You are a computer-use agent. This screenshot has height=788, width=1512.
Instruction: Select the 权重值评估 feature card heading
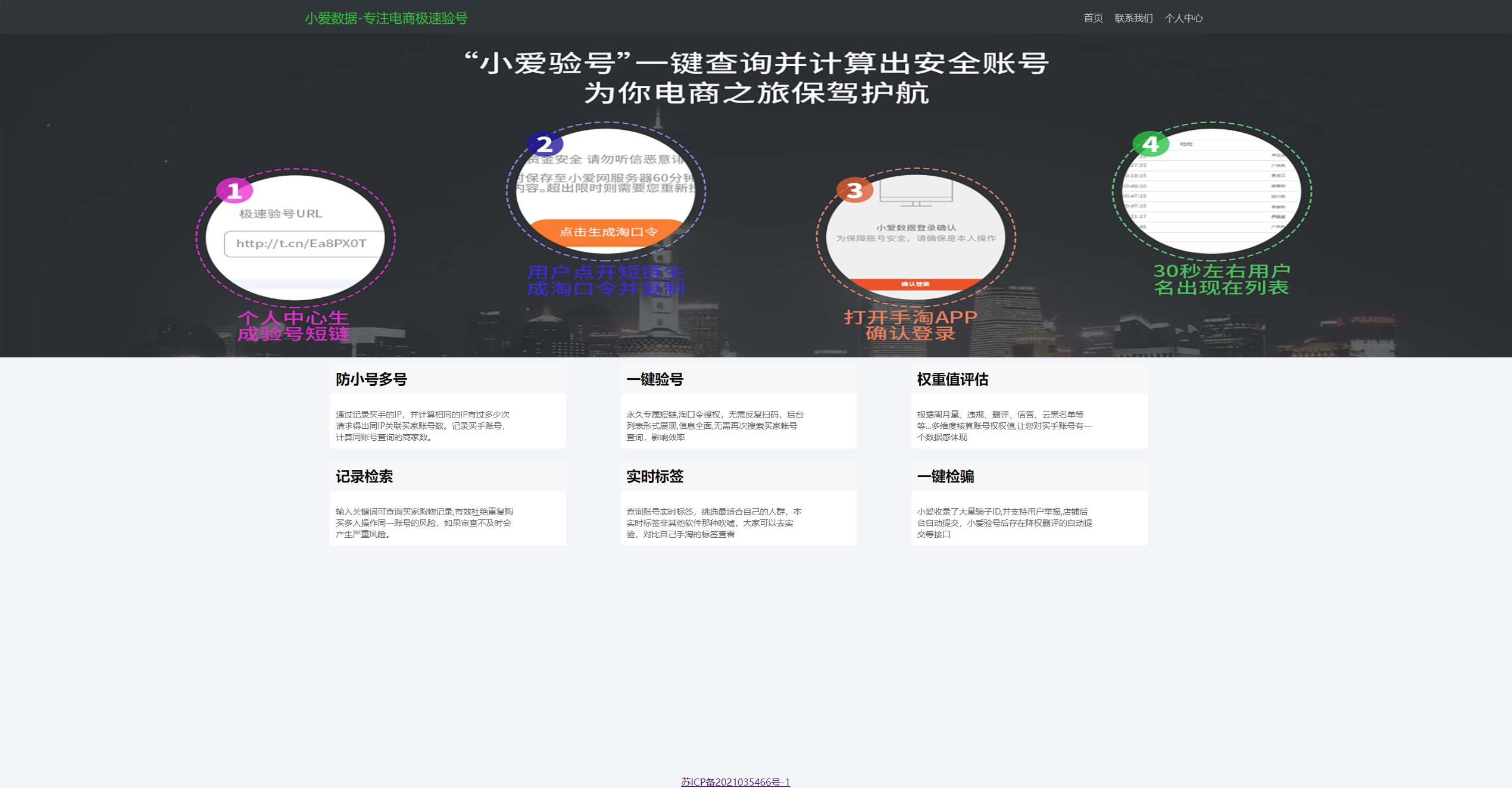click(952, 379)
